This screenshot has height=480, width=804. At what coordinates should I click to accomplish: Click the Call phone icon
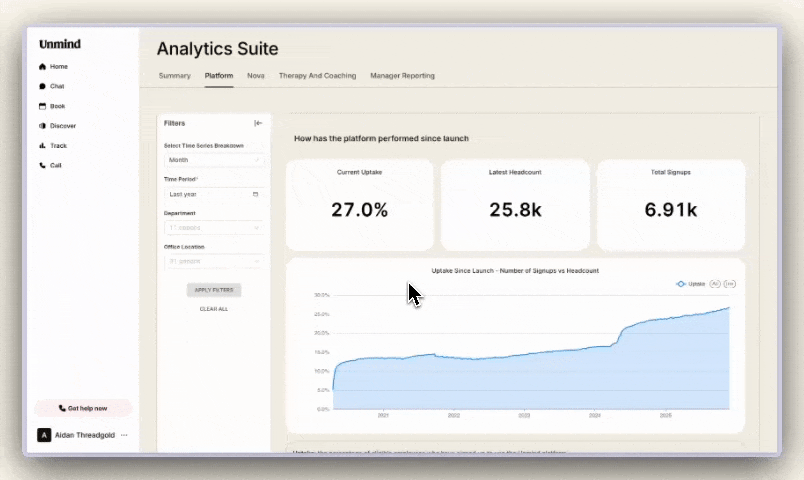[x=42, y=165]
